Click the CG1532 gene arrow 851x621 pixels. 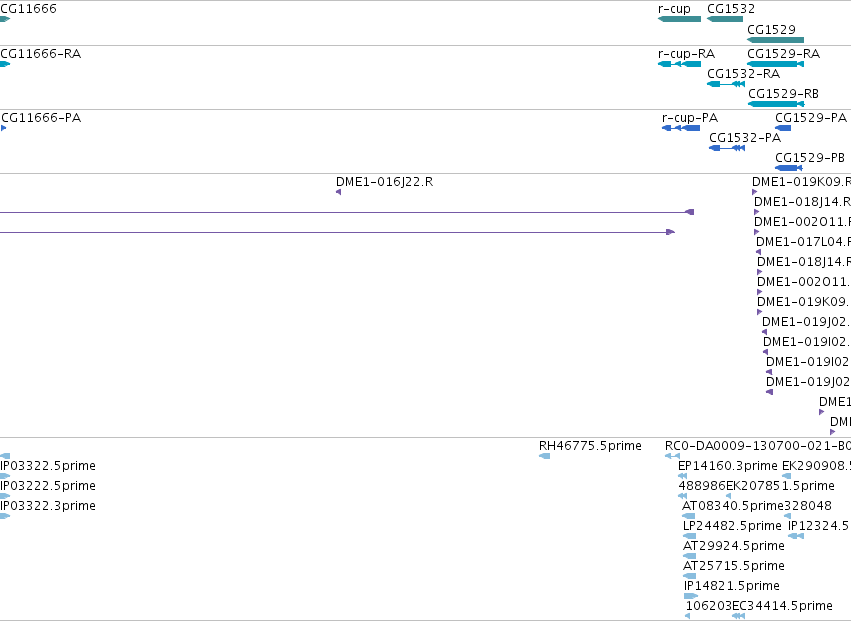point(725,19)
